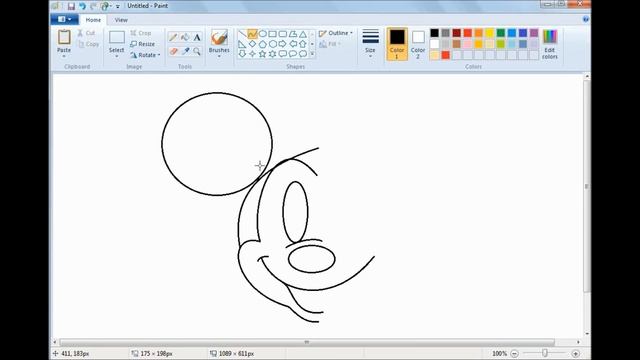
Task: Open the shape Outline dropdown
Action: [336, 33]
